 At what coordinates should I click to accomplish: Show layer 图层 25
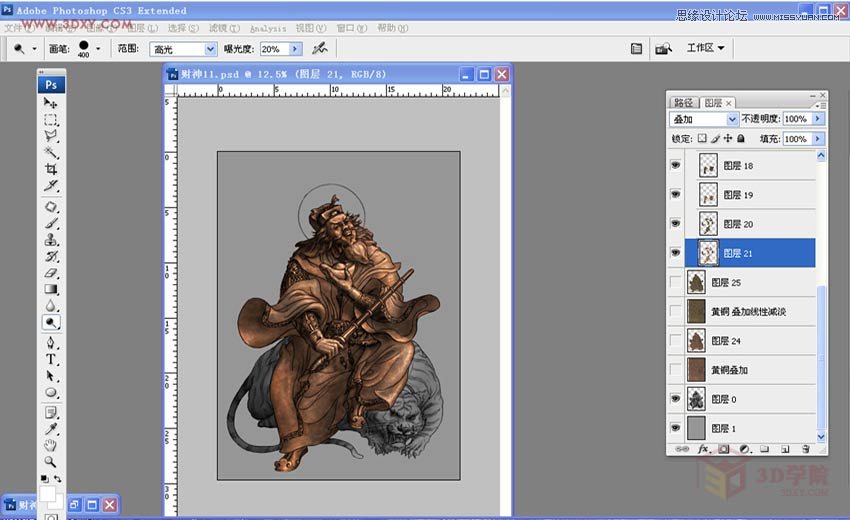point(675,282)
